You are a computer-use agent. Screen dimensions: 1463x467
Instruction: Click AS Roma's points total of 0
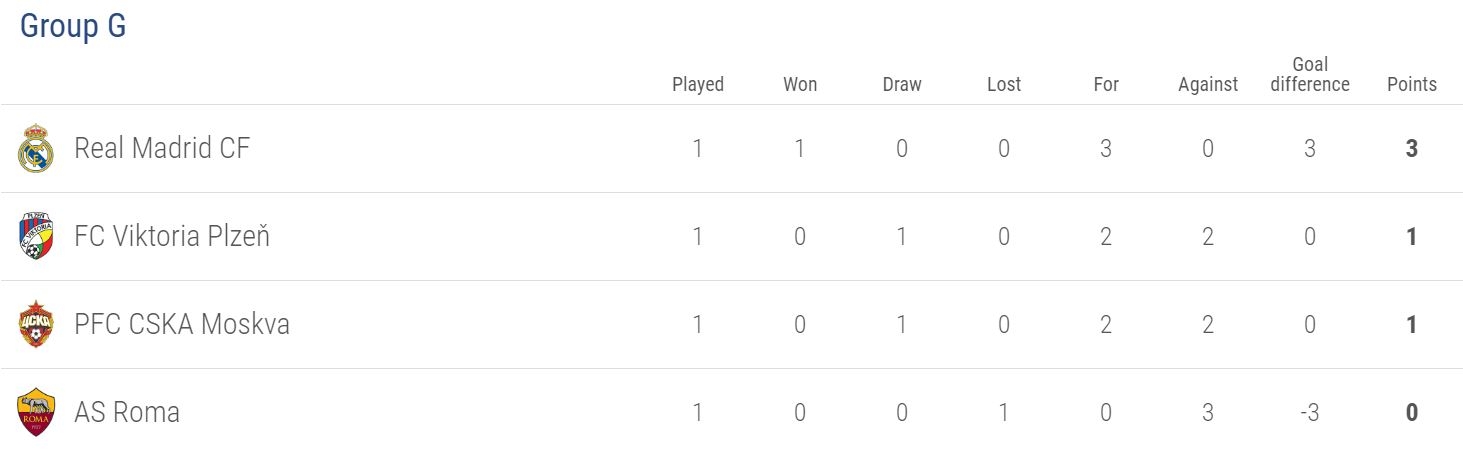[x=1412, y=413]
